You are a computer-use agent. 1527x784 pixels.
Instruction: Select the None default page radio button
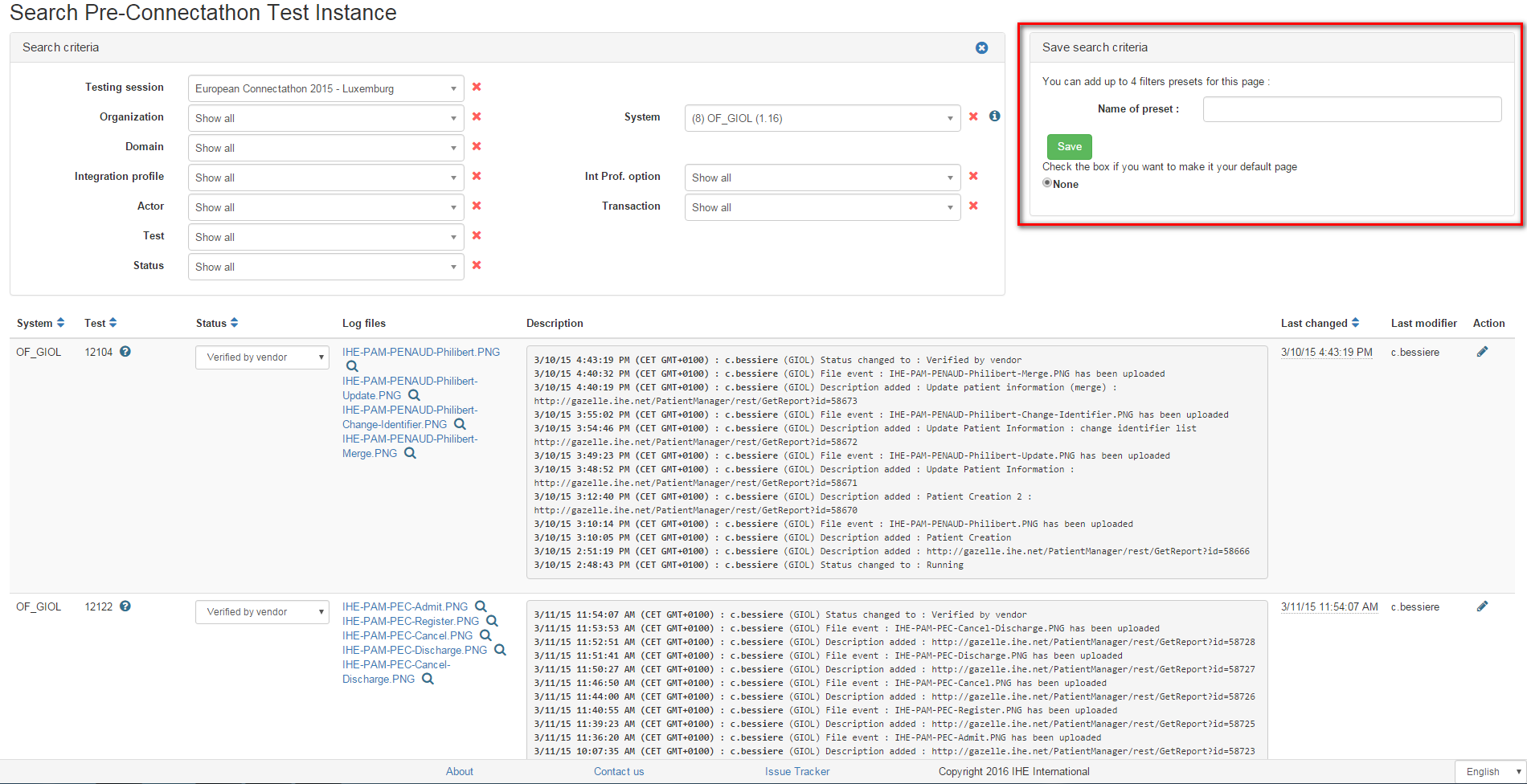(x=1047, y=183)
